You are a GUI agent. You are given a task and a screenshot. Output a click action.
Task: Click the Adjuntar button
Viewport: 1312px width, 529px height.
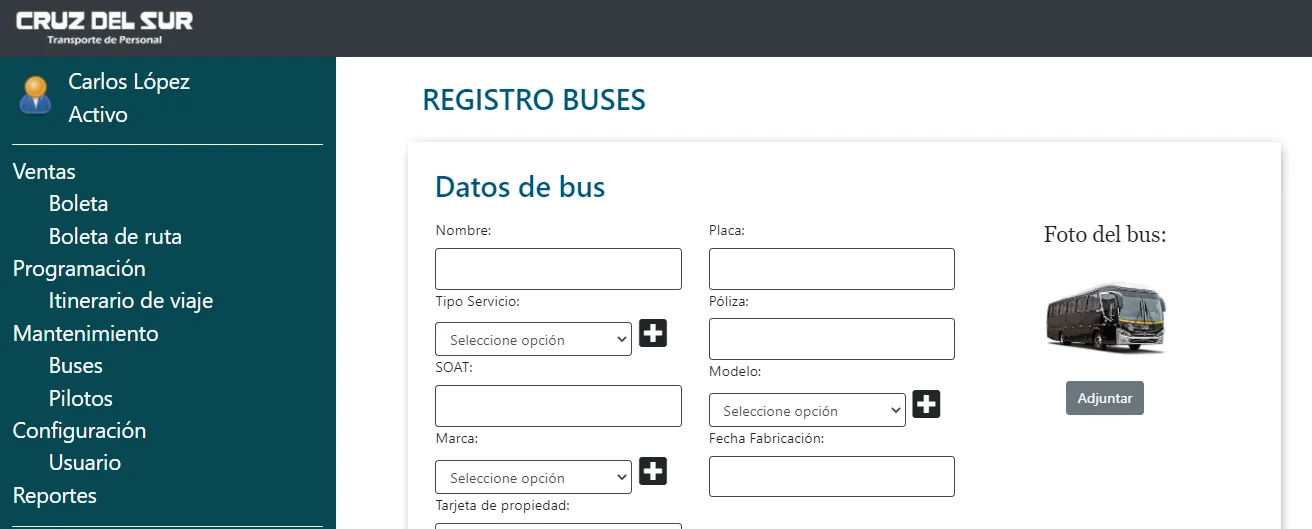(x=1105, y=398)
